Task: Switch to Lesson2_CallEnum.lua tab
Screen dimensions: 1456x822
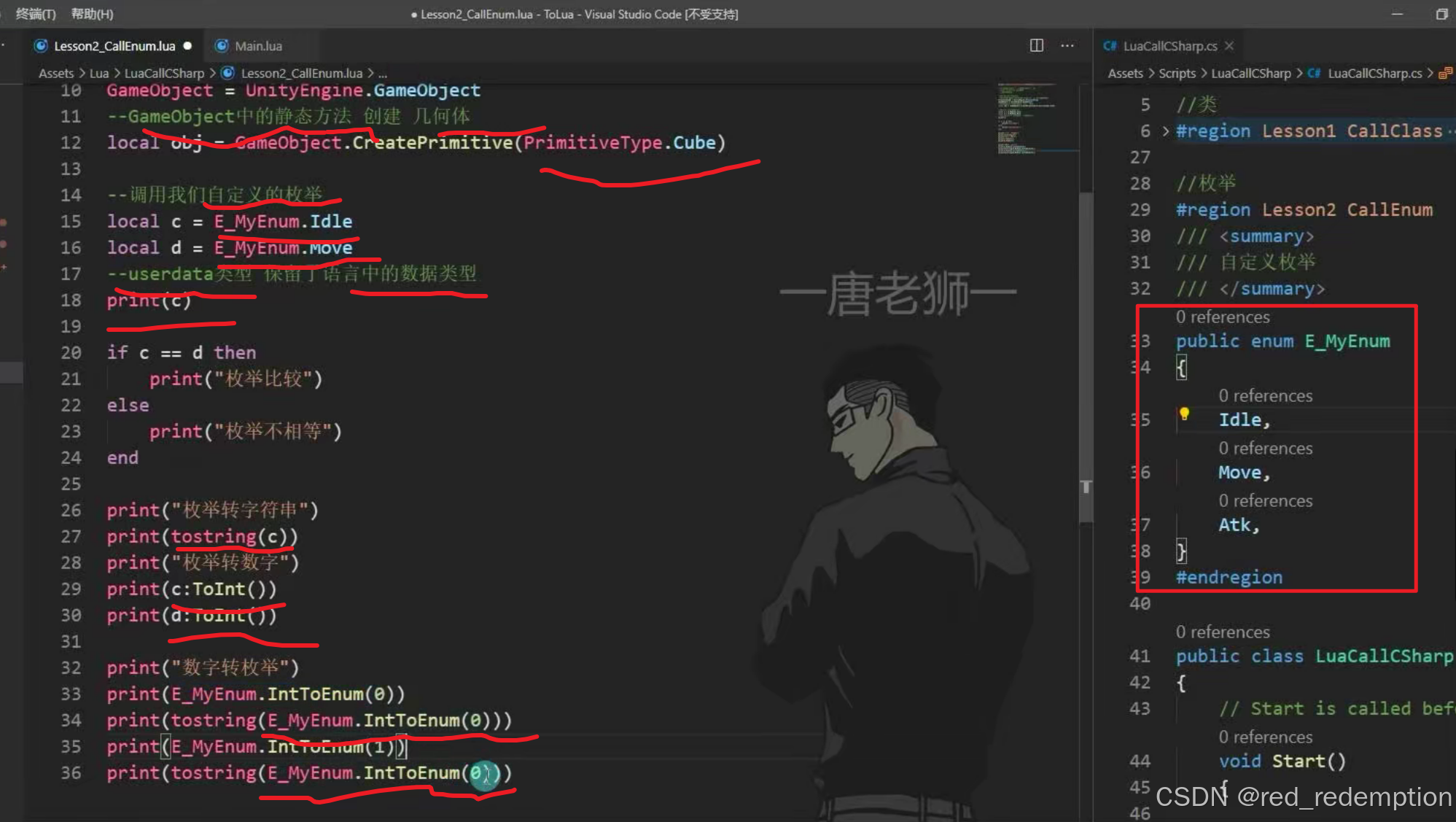Action: tap(114, 46)
